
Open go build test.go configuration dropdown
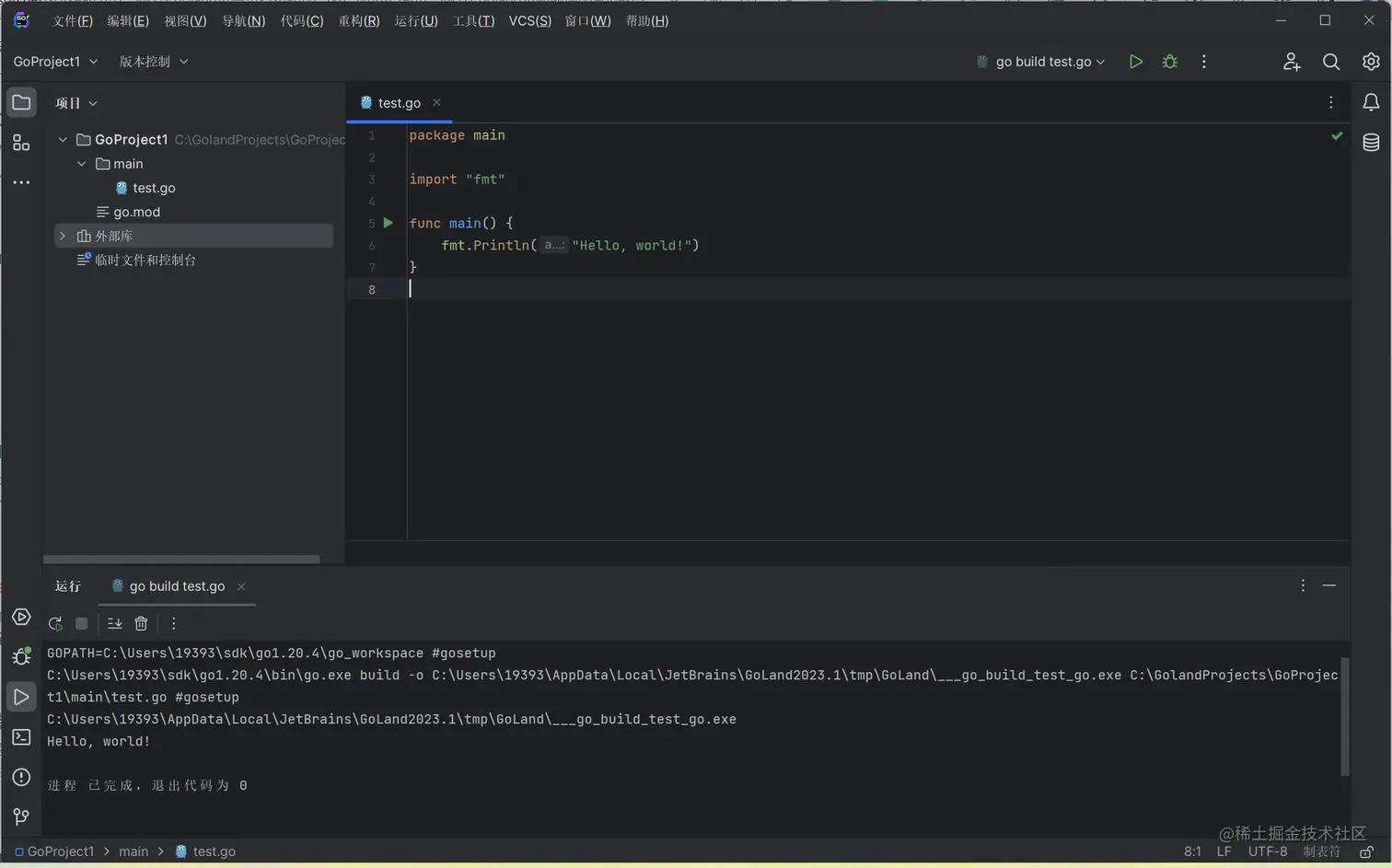1050,62
